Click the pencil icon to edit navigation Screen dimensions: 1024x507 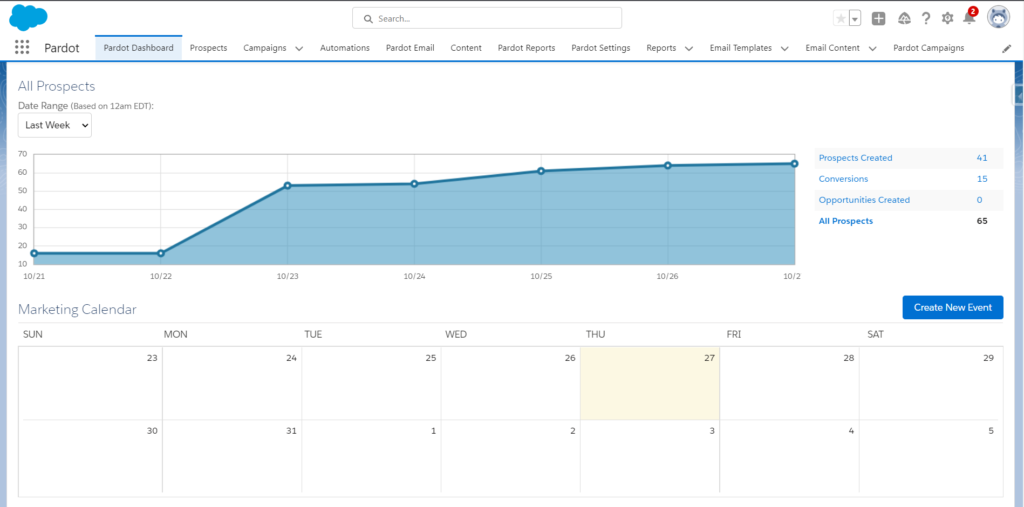pos(1006,48)
